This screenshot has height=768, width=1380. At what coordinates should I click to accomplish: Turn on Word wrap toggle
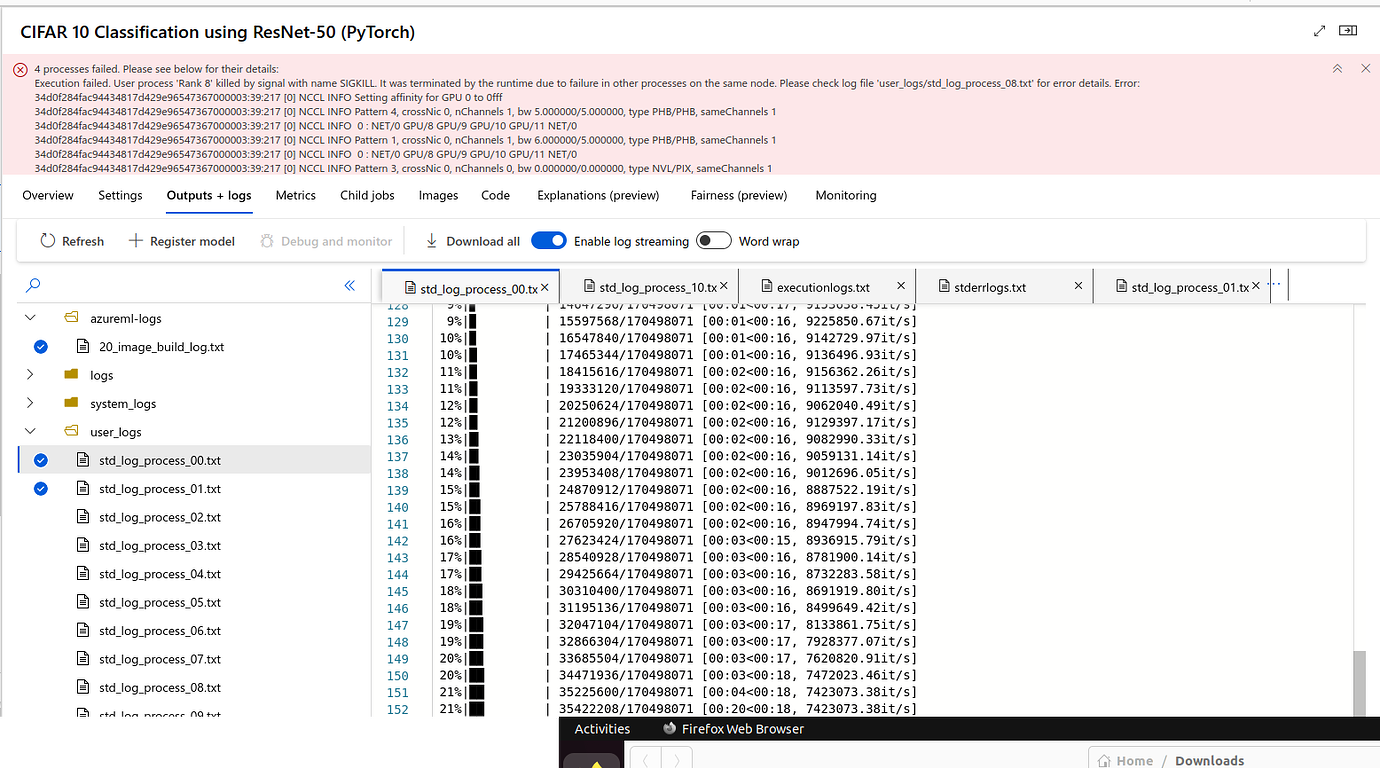[714, 241]
